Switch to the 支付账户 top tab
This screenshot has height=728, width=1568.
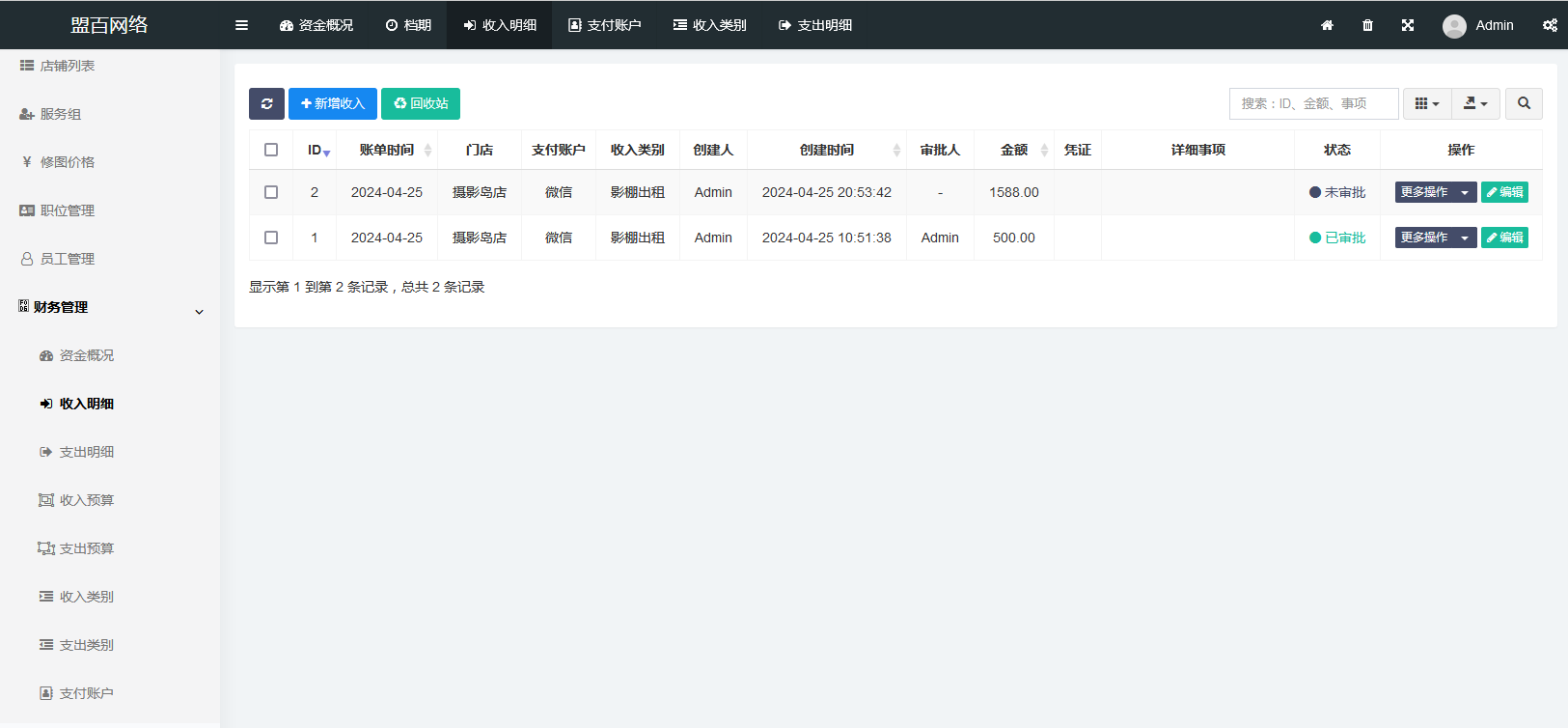(605, 25)
